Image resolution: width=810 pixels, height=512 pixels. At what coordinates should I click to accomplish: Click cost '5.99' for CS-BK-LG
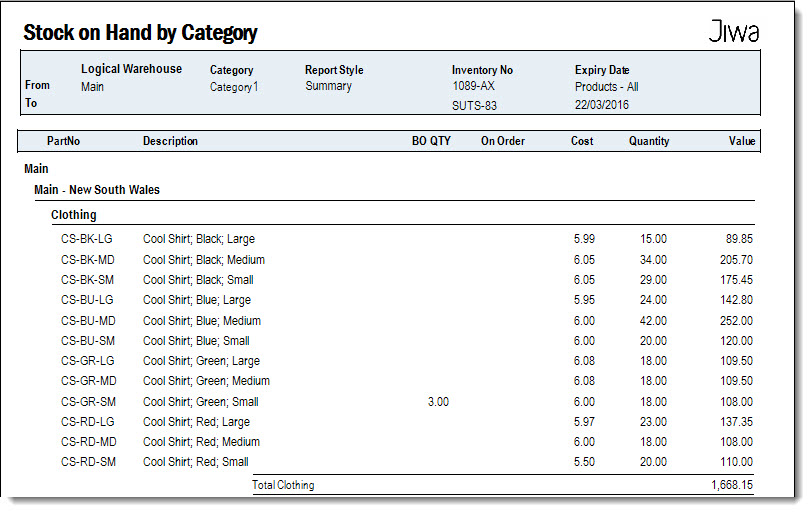point(584,239)
